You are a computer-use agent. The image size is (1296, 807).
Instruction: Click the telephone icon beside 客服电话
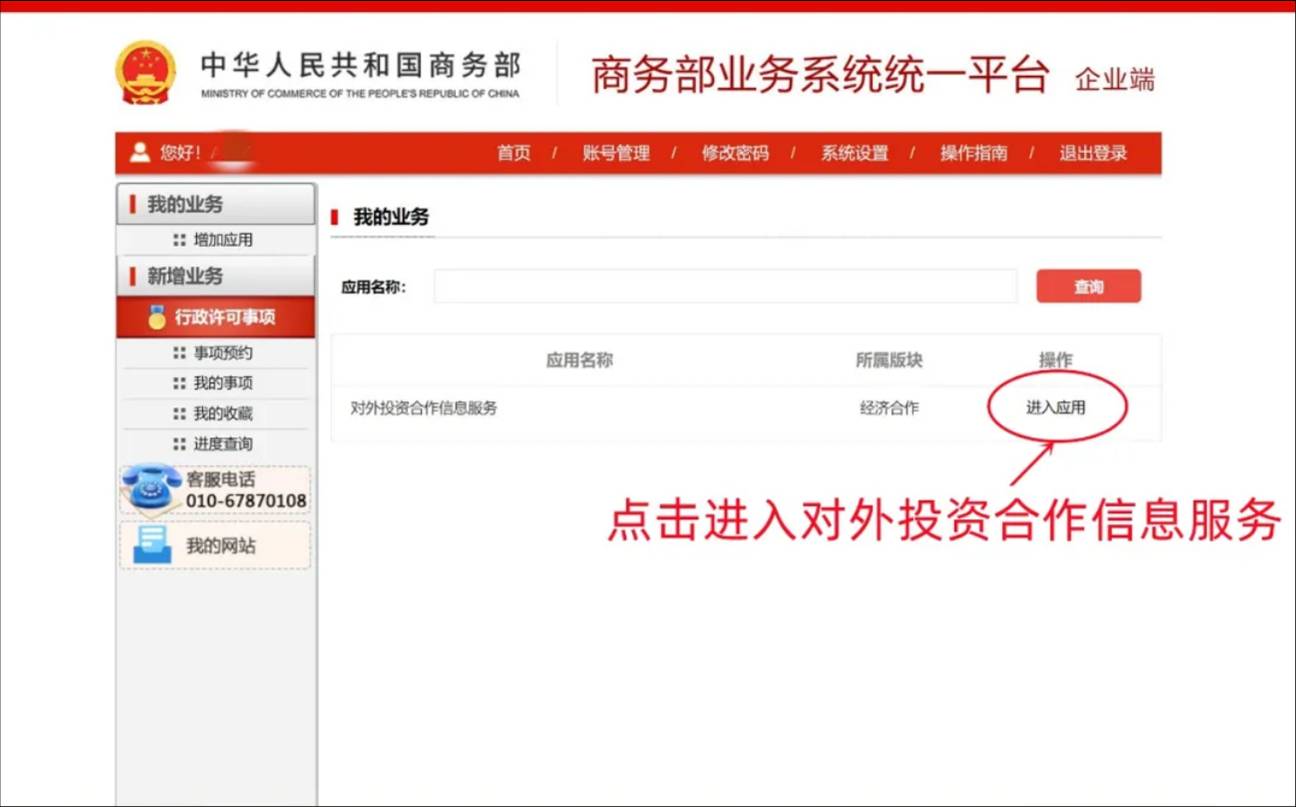pyautogui.click(x=152, y=489)
